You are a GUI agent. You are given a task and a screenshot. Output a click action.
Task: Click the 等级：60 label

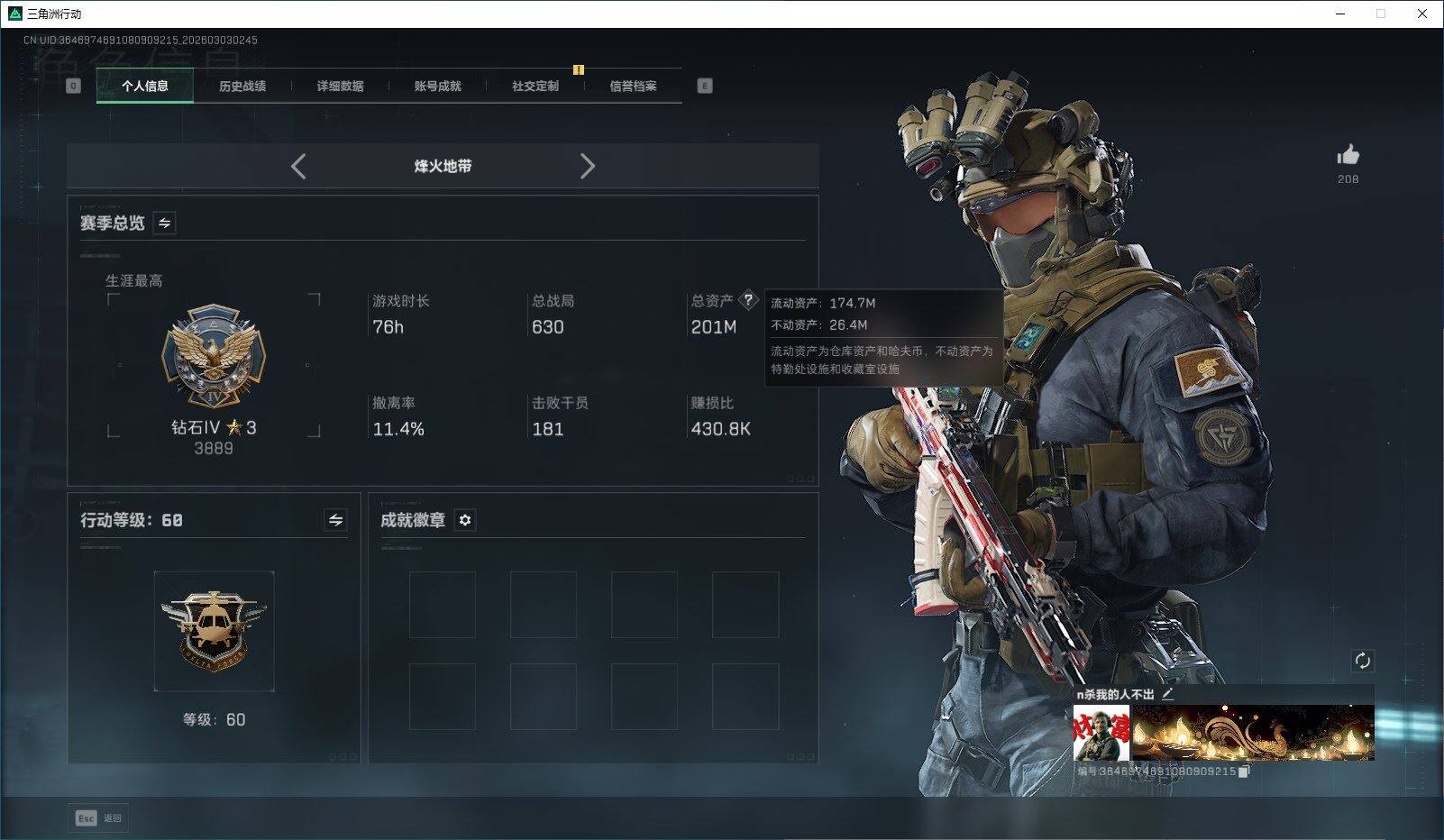pos(214,719)
